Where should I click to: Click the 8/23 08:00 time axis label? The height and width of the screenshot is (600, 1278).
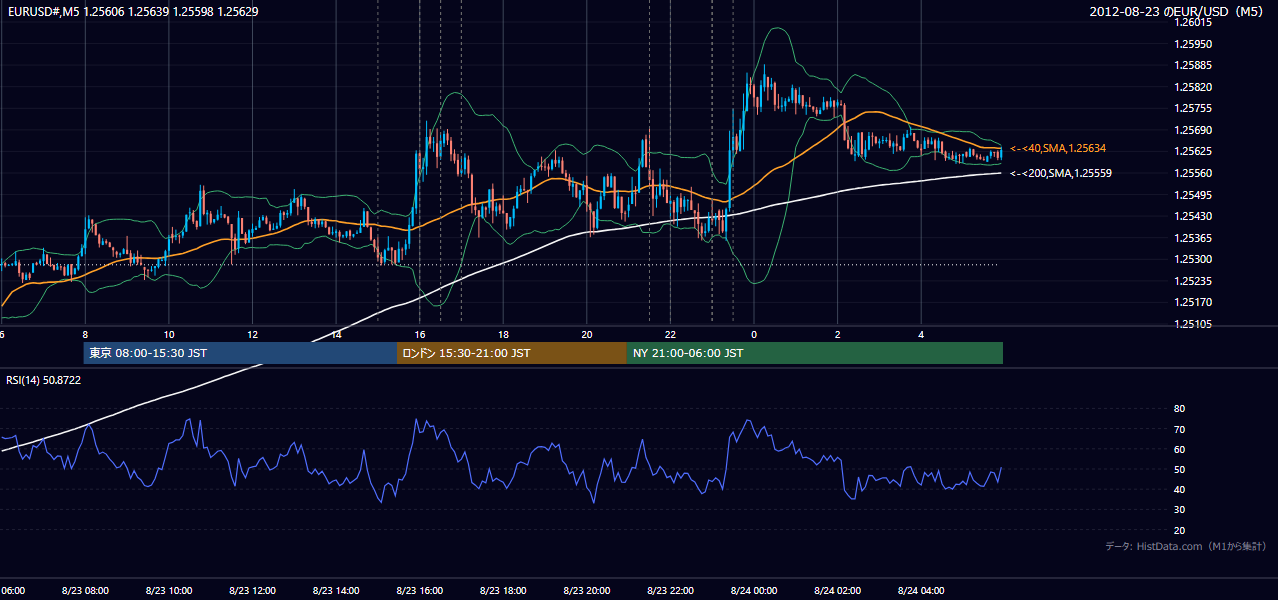(x=85, y=591)
